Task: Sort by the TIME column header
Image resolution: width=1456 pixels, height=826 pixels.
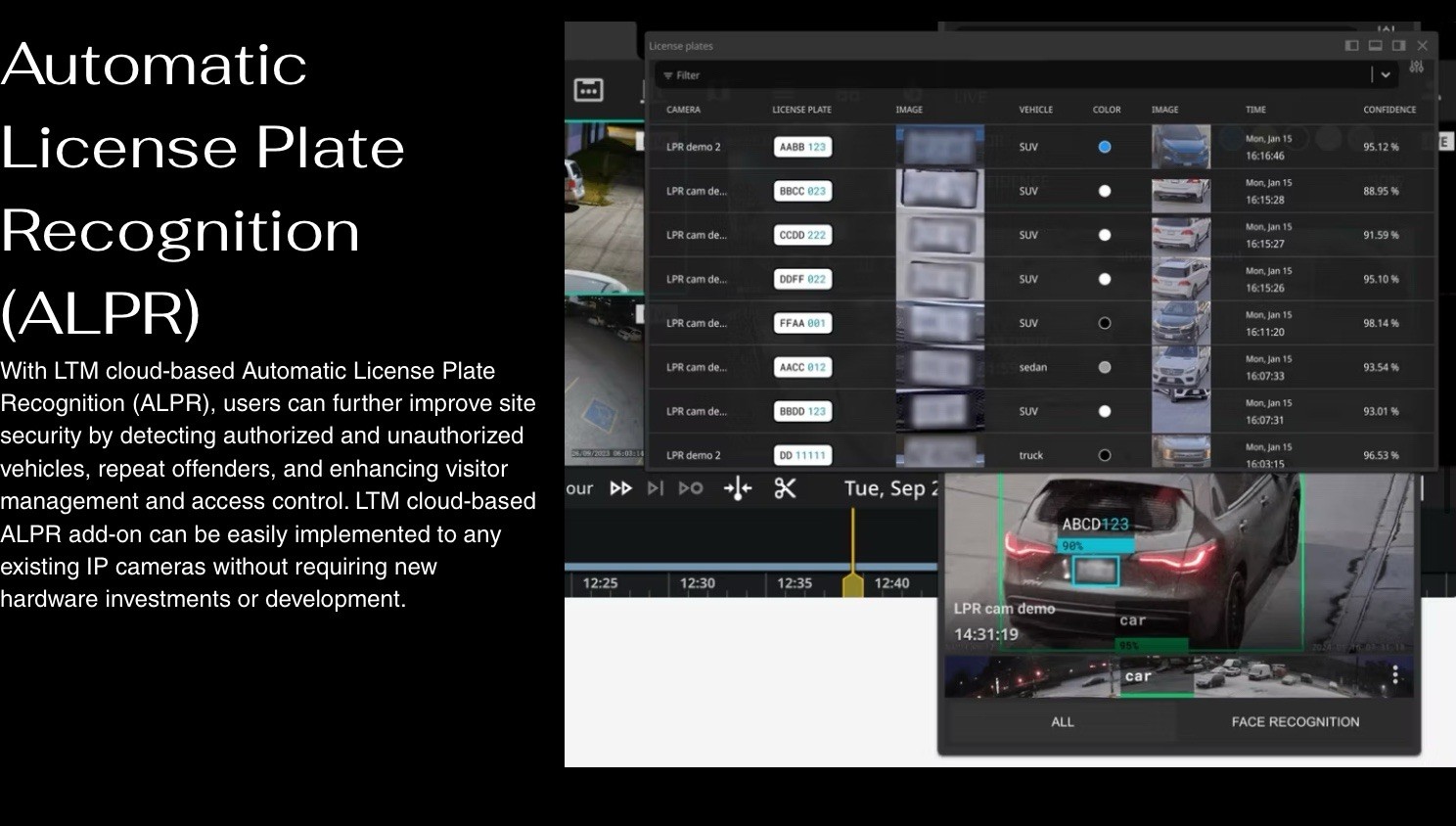Action: click(x=1255, y=110)
